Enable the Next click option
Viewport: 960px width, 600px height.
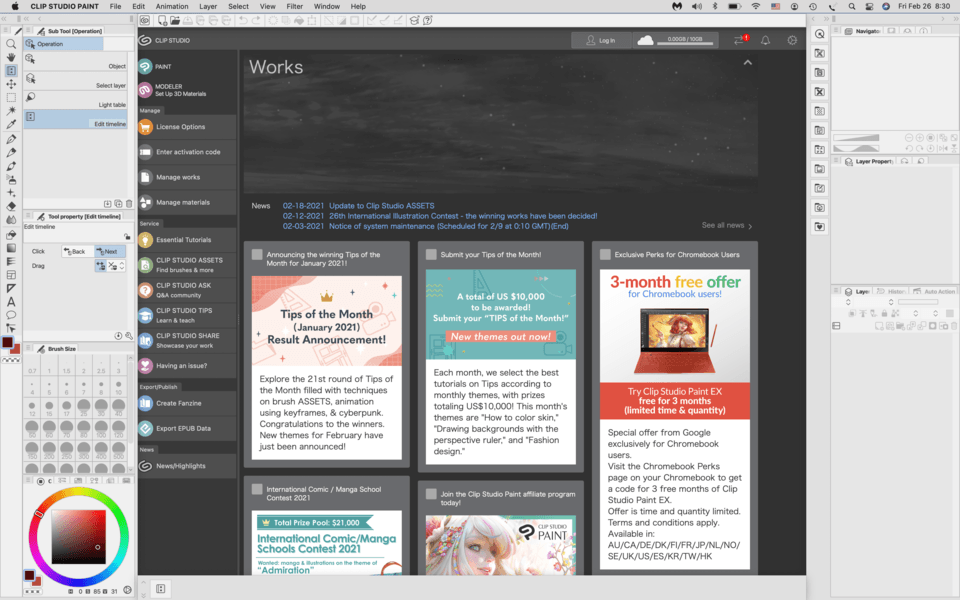(107, 252)
